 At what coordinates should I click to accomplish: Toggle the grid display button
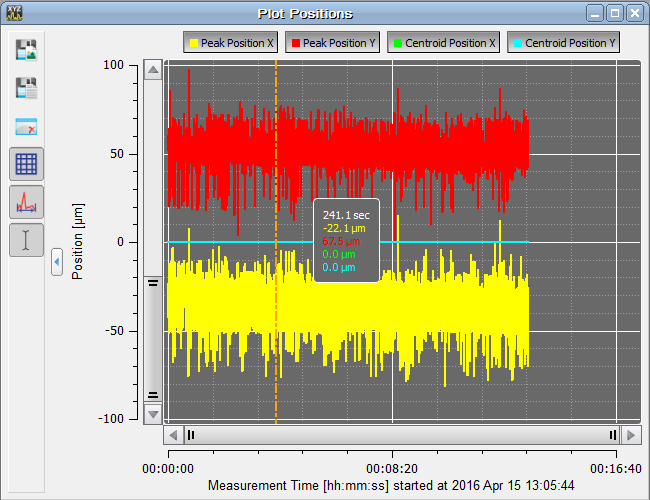(26, 164)
